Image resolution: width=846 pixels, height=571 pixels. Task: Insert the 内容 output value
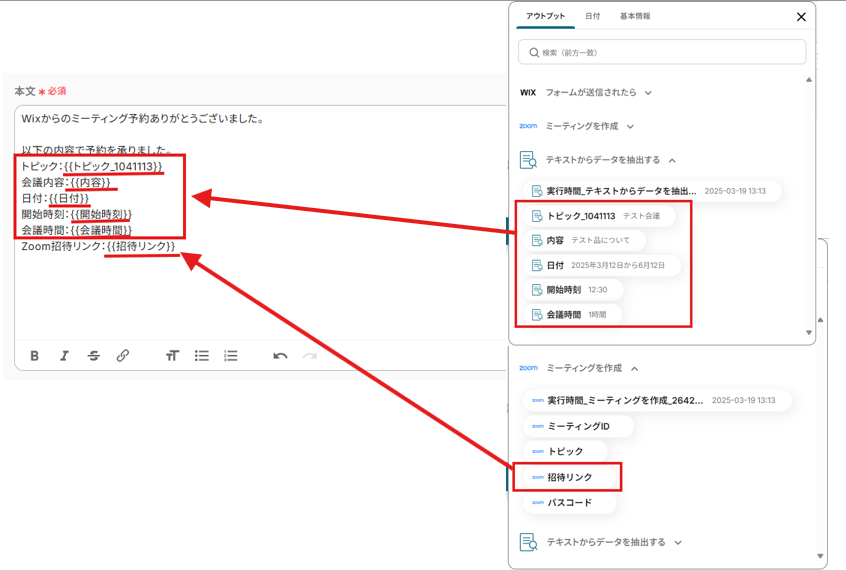584,240
